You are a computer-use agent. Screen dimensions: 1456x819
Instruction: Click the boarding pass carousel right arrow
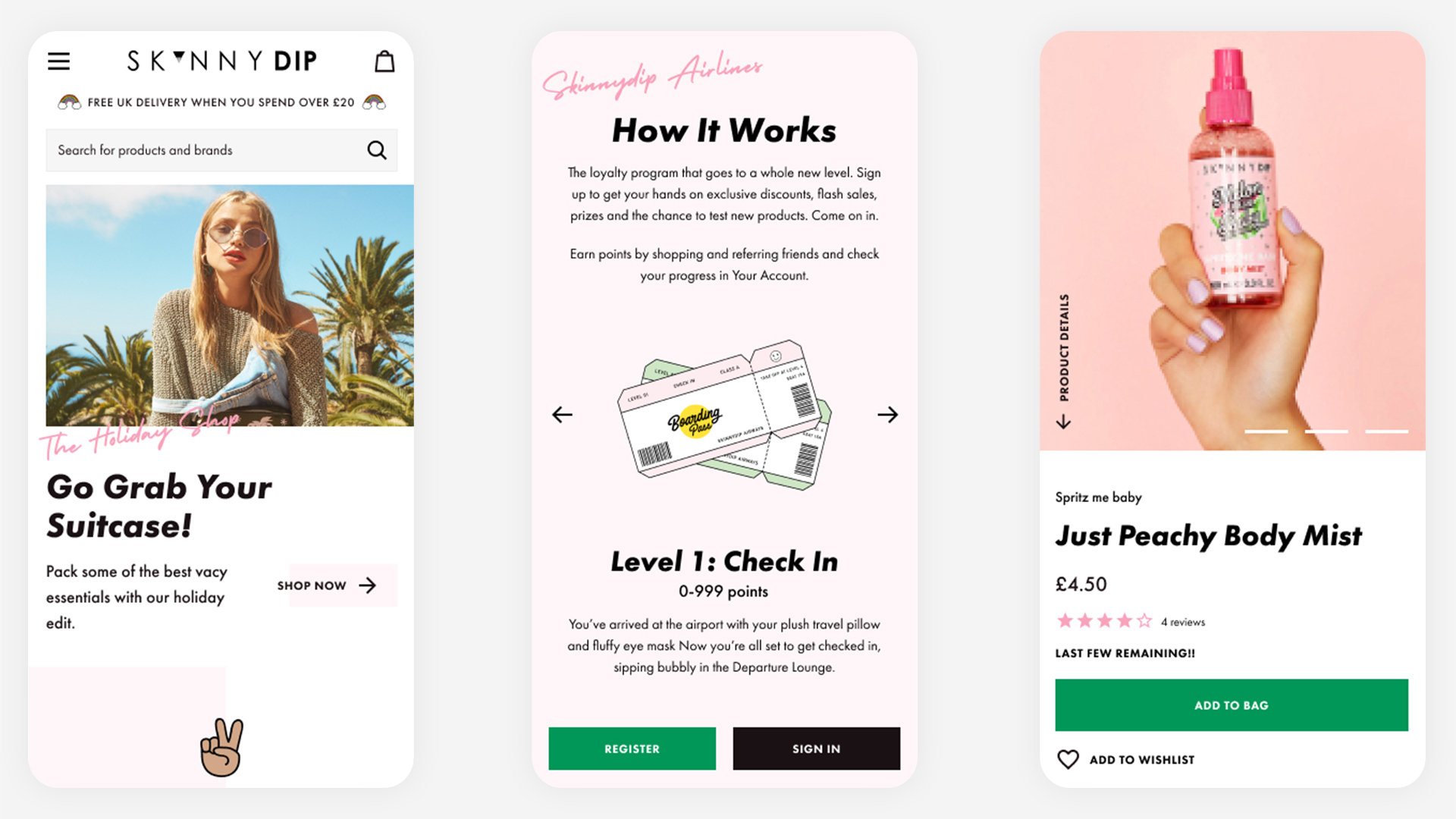[x=885, y=414]
